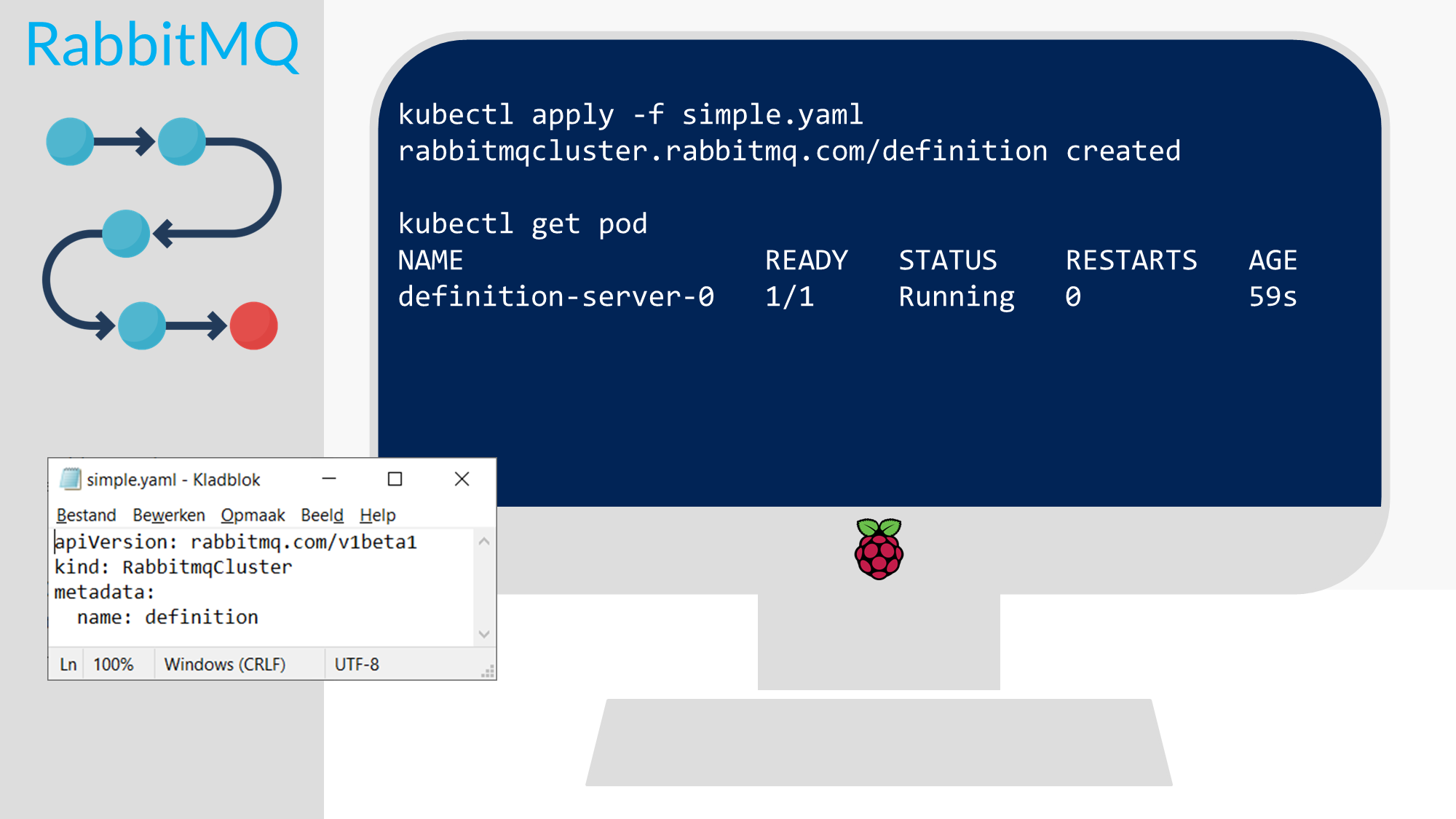This screenshot has width=1456, height=819.
Task: Close the simple.yaml Kladblok window
Action: pyautogui.click(x=462, y=479)
